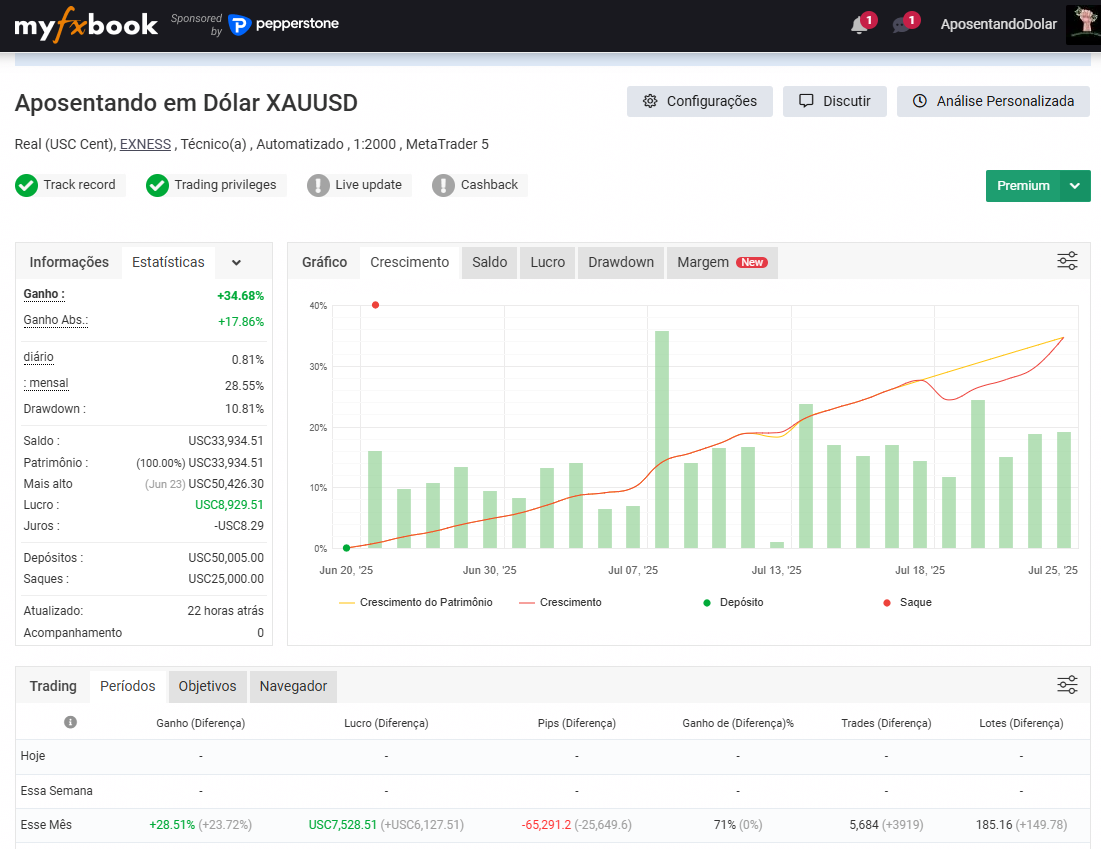This screenshot has width=1101, height=849.
Task: Click the info icon in periods table
Action: (70, 722)
